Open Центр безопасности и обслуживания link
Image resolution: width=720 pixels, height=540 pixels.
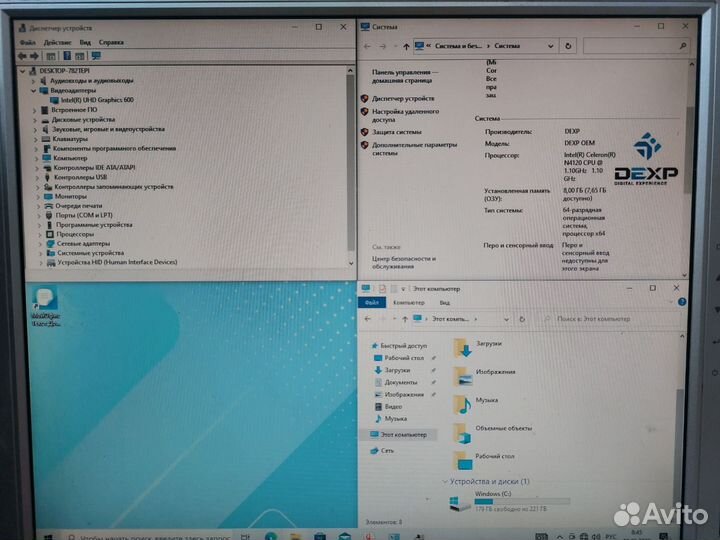pyautogui.click(x=404, y=263)
